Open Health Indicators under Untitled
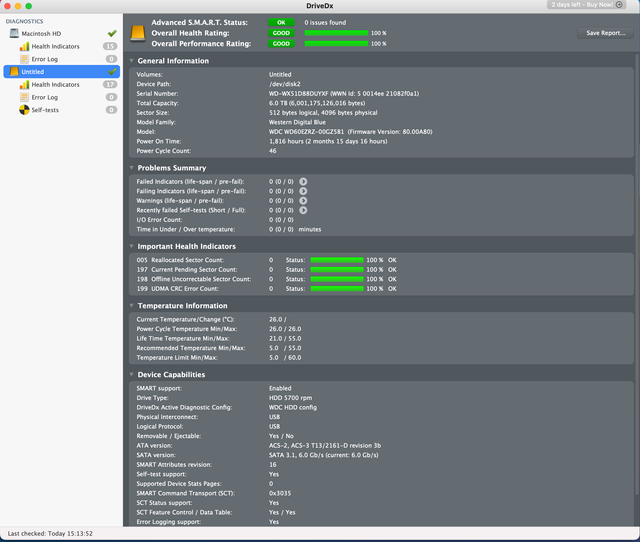Image resolution: width=640 pixels, height=542 pixels. (x=56, y=84)
